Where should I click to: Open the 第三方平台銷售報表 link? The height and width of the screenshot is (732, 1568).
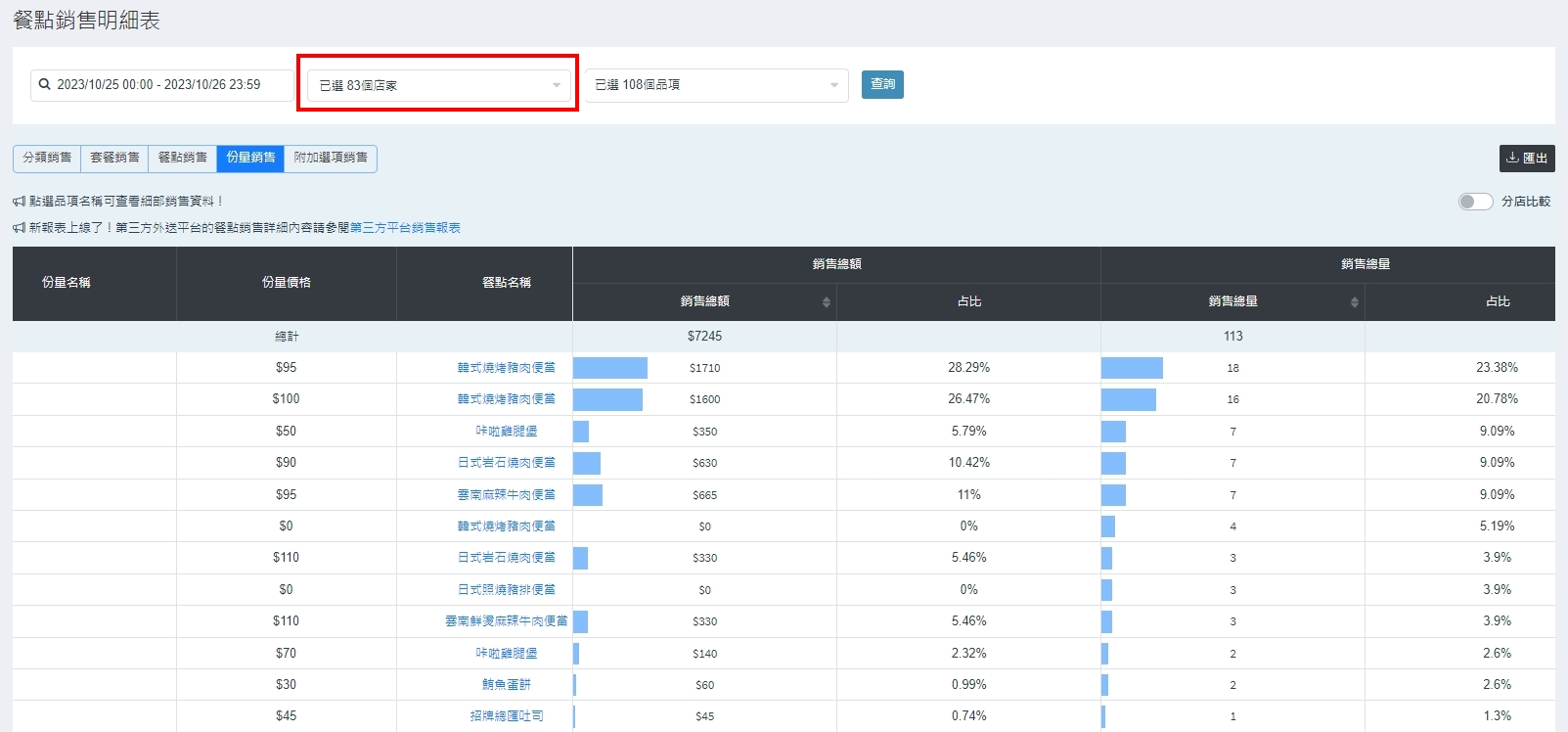[405, 228]
